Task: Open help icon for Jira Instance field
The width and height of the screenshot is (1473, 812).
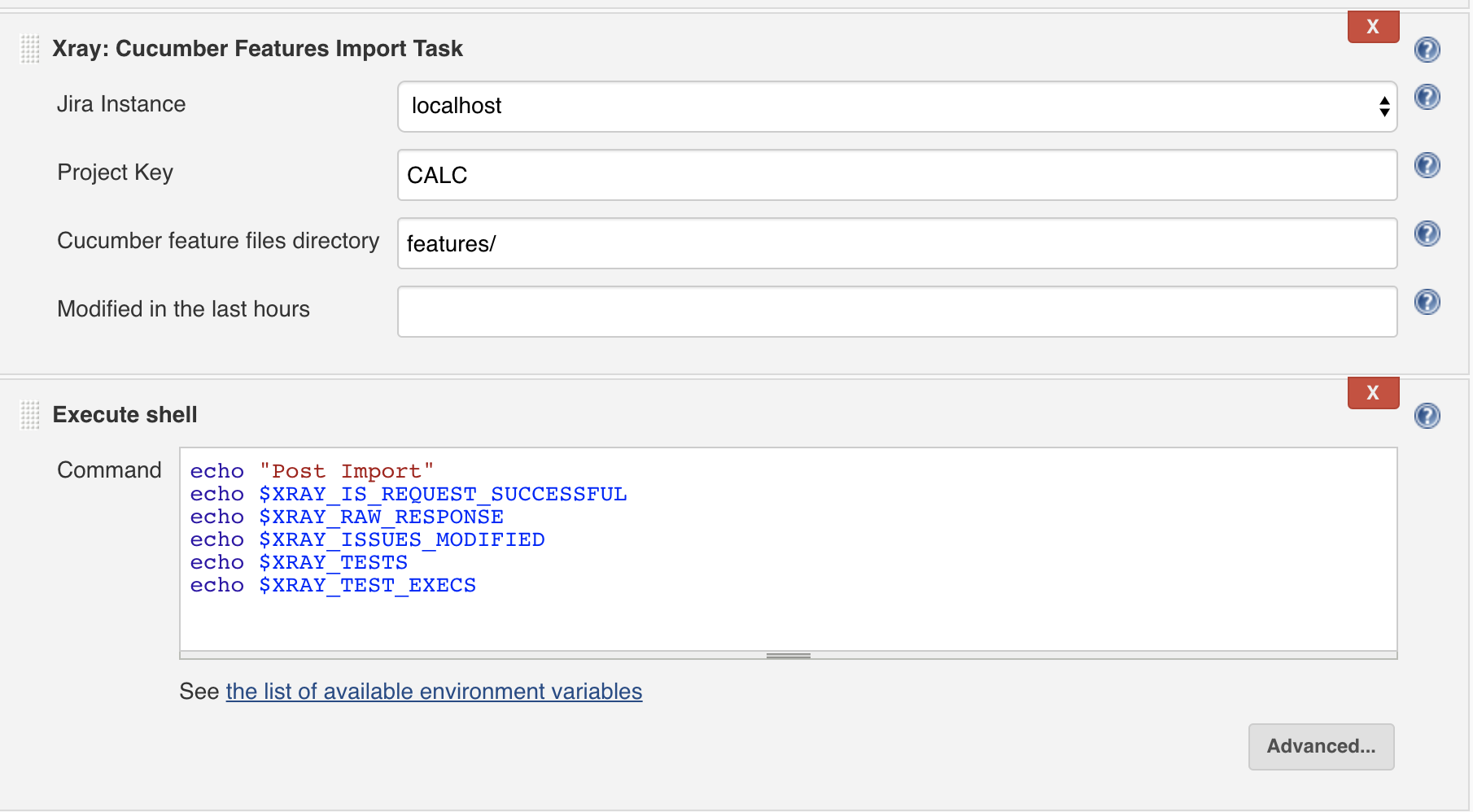Action: pyautogui.click(x=1427, y=97)
